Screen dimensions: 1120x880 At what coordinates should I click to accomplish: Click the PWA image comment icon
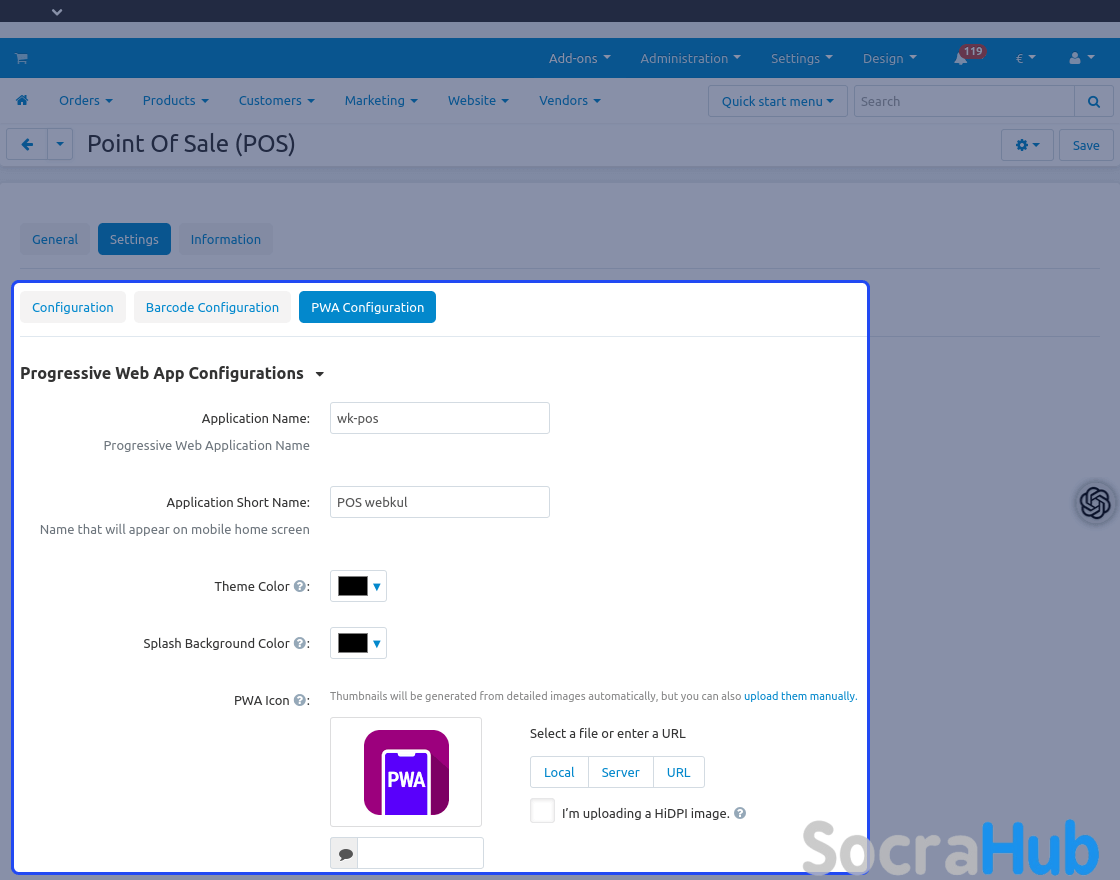[x=345, y=854]
